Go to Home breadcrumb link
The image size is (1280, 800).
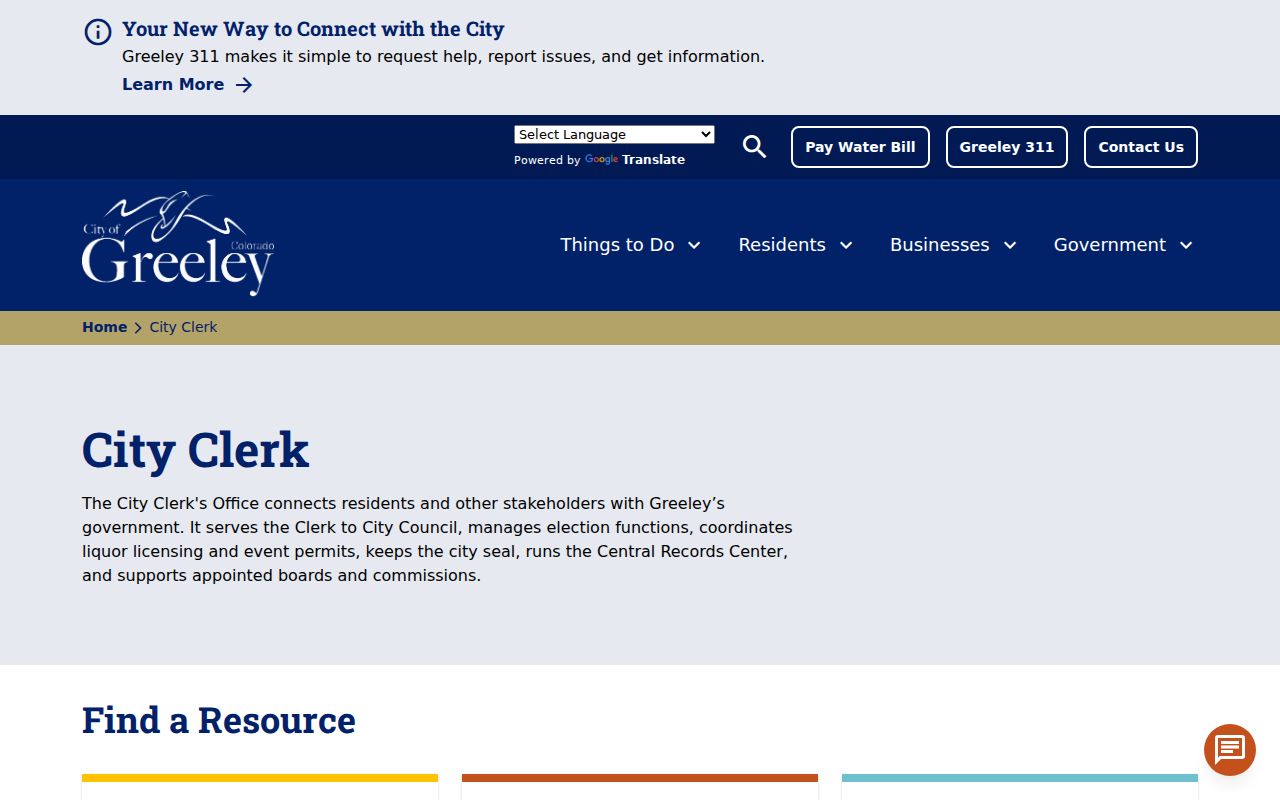pos(104,327)
